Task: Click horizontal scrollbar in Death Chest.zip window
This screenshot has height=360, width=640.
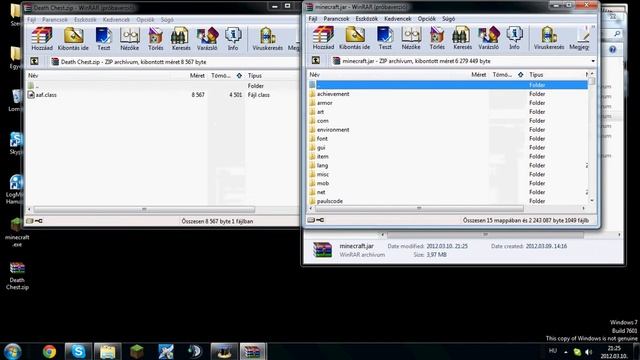Action: (x=144, y=209)
